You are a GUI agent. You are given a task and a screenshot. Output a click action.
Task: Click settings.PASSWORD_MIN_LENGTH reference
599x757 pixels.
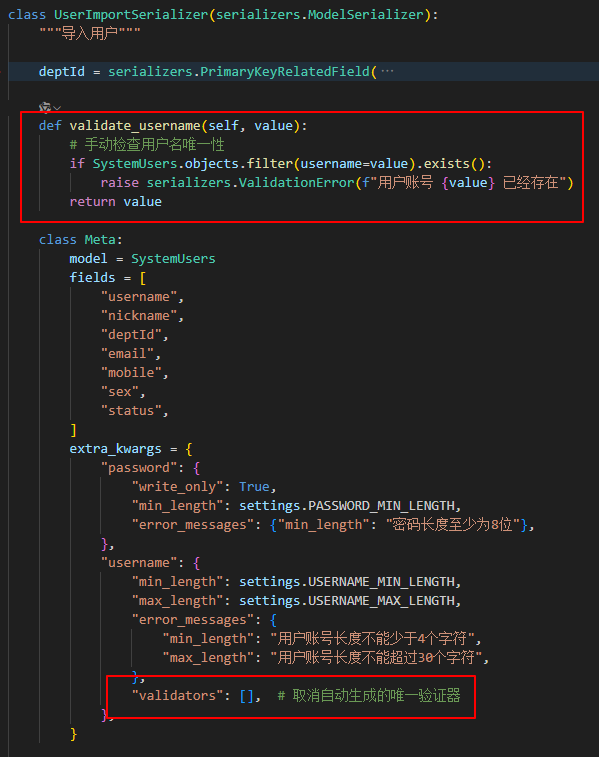347,505
